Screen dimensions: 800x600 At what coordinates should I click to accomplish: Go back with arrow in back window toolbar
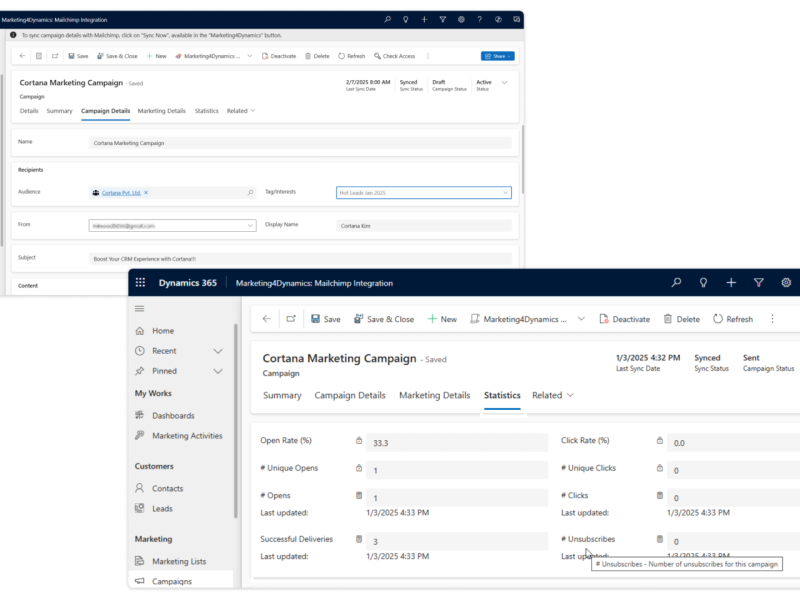[x=22, y=56]
